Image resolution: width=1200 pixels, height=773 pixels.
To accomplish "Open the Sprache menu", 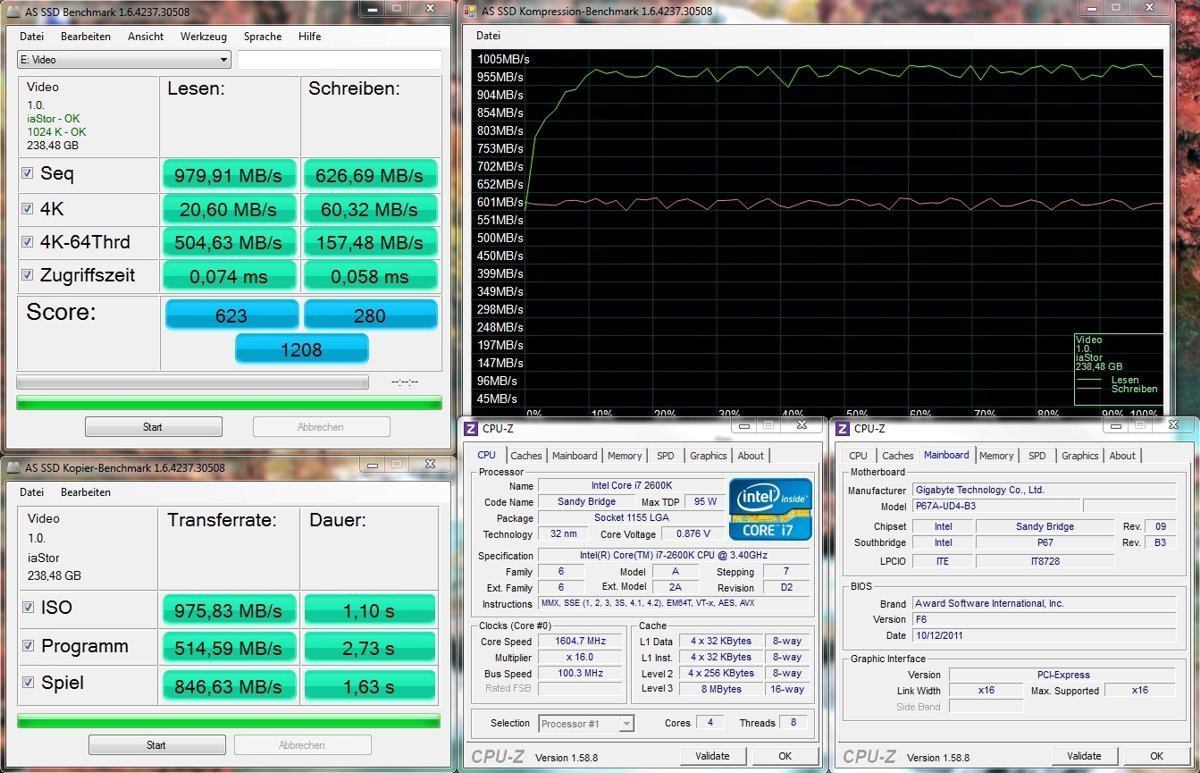I will (x=262, y=36).
